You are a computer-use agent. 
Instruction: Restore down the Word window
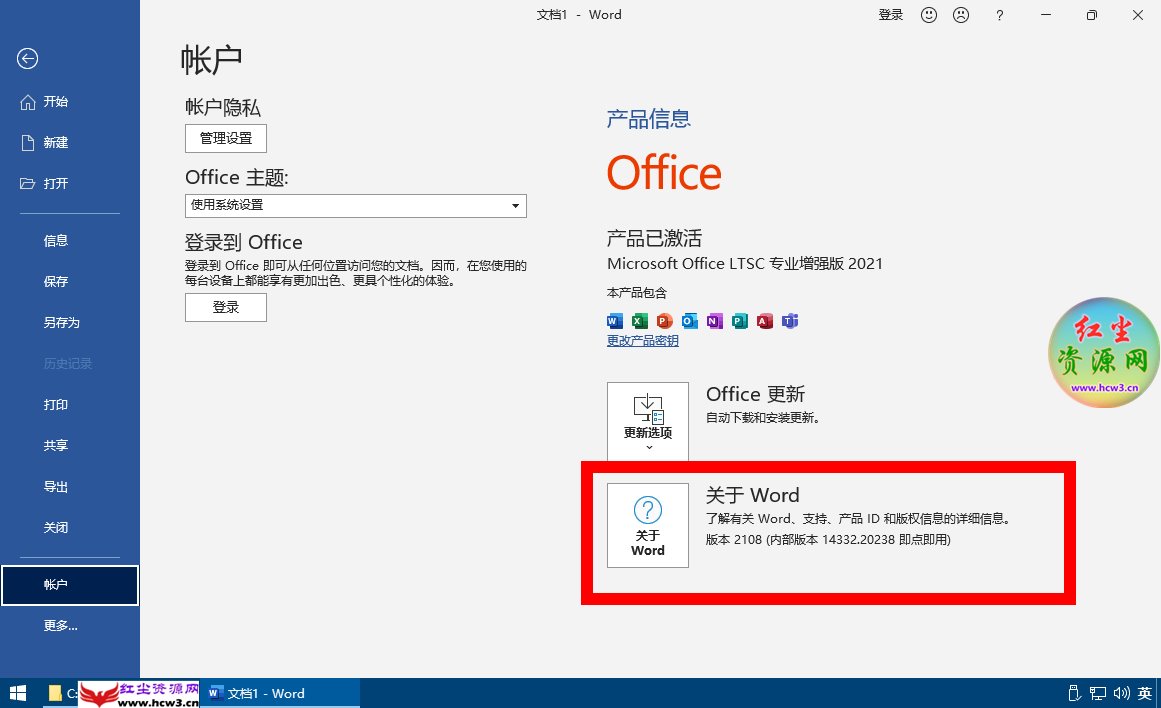click(1091, 15)
